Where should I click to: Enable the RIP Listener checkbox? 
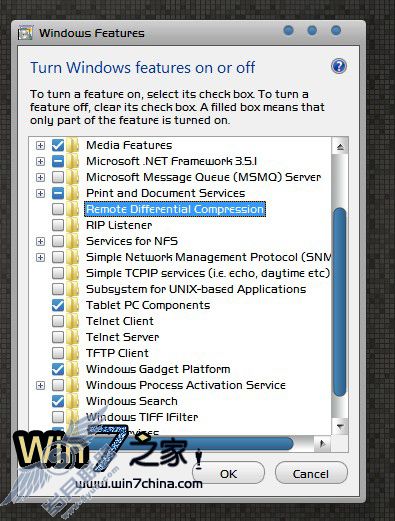[x=58, y=225]
